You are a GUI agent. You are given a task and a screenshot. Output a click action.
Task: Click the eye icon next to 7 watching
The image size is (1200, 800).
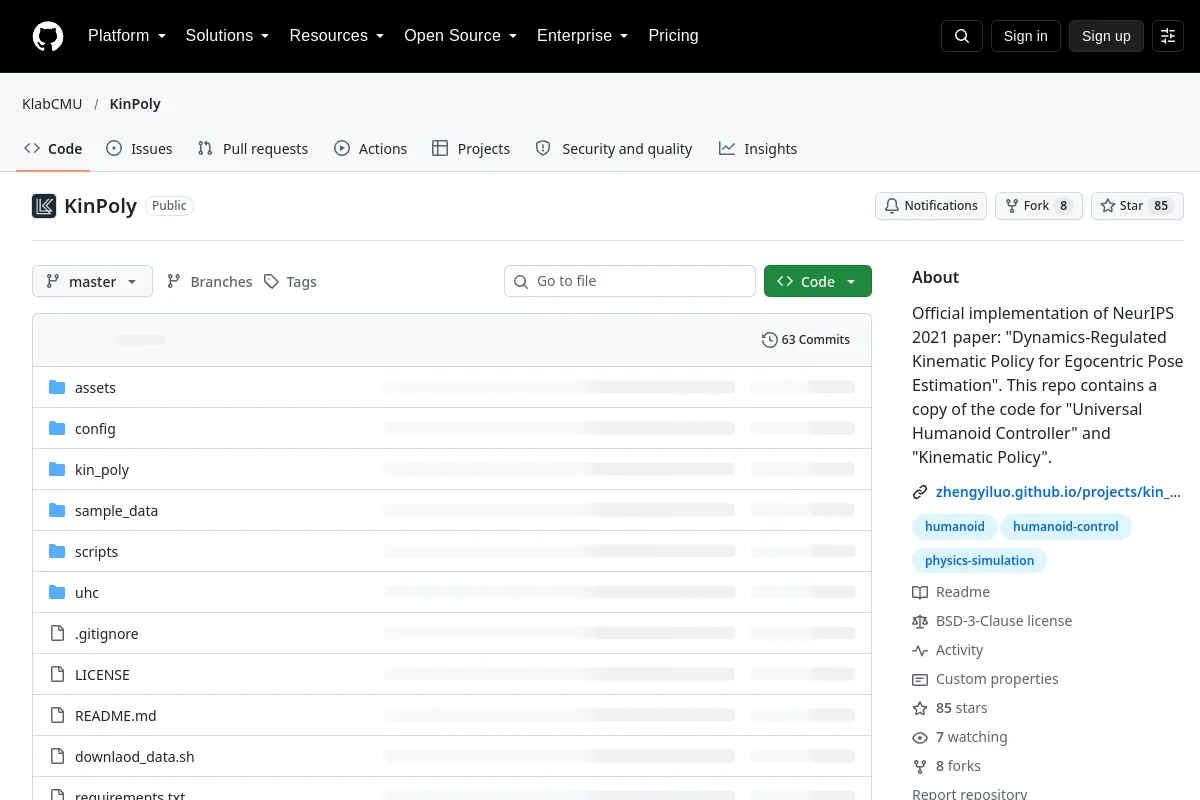920,737
